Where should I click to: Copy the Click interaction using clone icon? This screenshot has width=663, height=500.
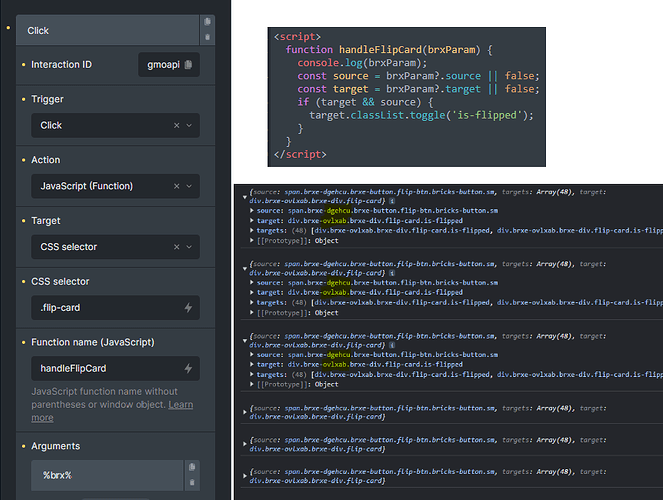tap(207, 22)
